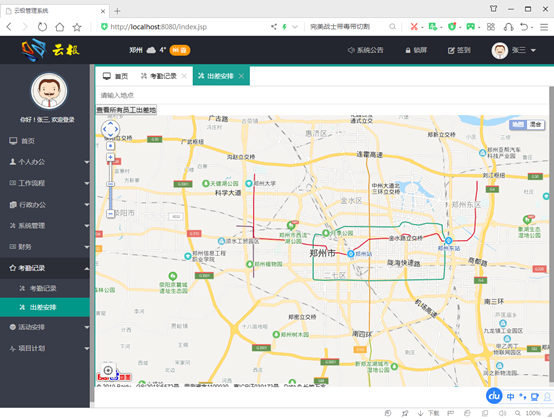Click the large user avatar in sidebar
554x419 pixels.
(x=49, y=91)
